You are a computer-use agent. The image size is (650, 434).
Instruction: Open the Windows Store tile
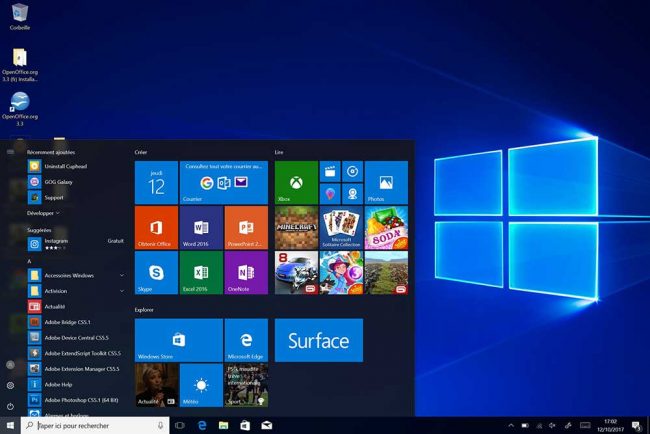point(179,340)
